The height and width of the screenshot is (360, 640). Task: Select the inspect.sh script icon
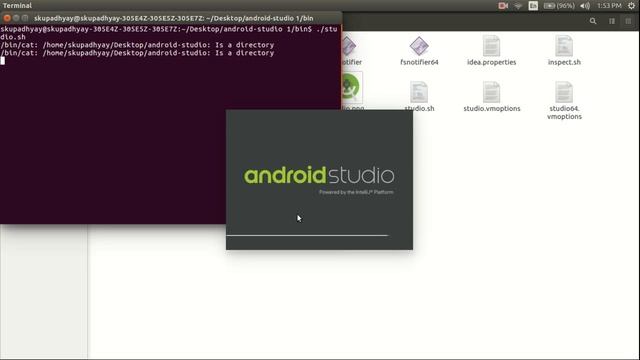pos(564,46)
